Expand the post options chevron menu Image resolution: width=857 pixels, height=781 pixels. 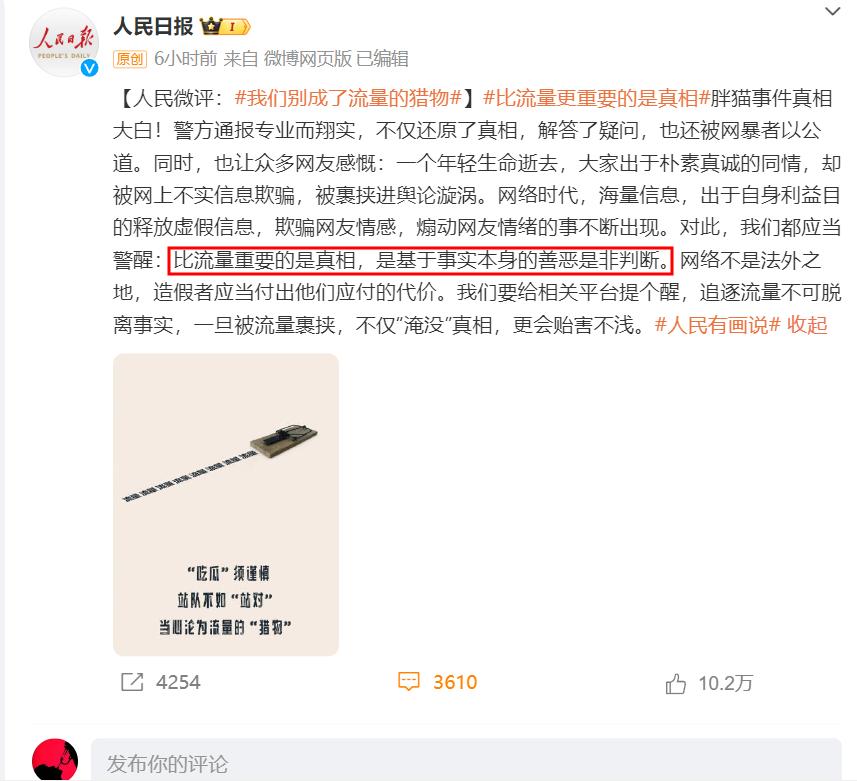(x=832, y=11)
